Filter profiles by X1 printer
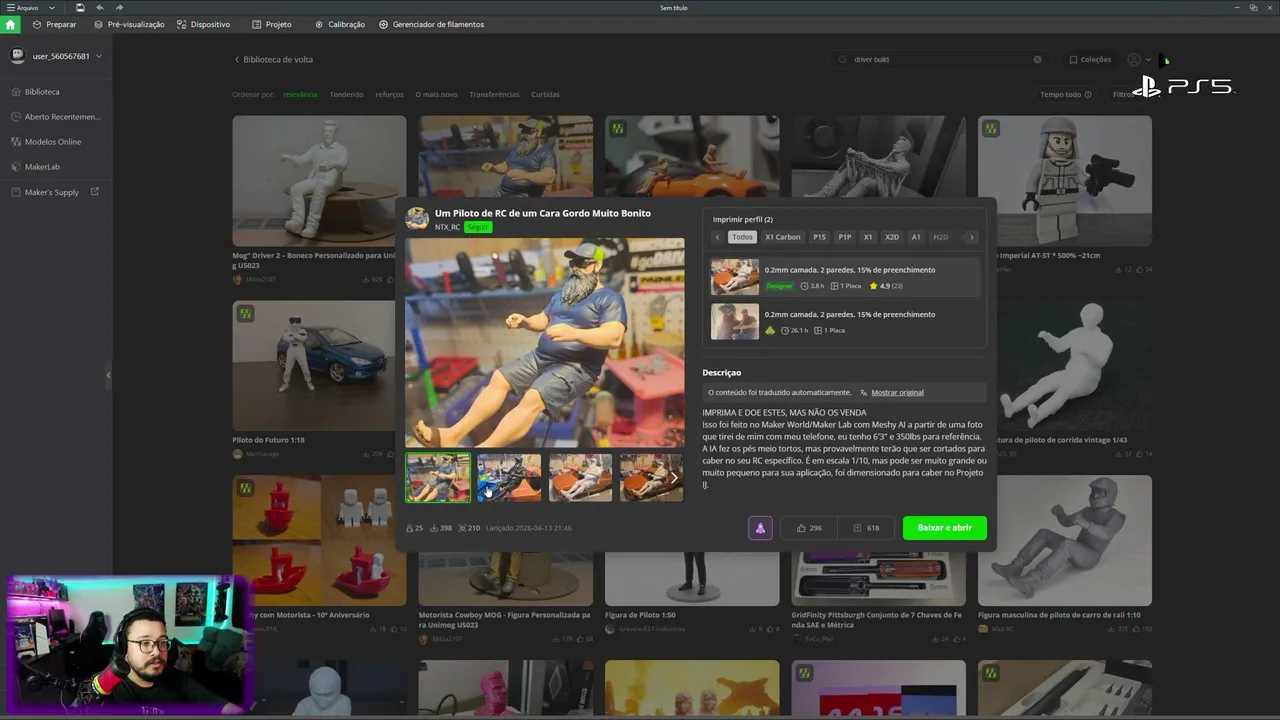Image resolution: width=1280 pixels, height=720 pixels. (868, 237)
